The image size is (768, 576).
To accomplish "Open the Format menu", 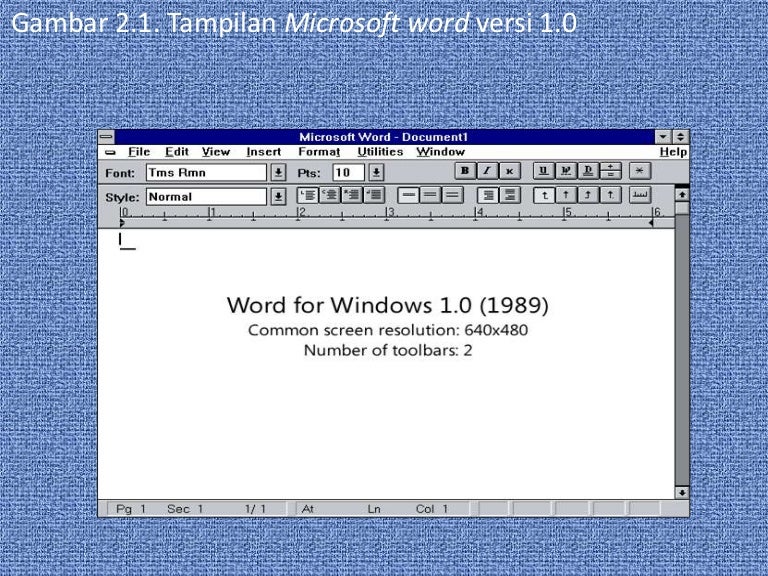I will [x=319, y=152].
